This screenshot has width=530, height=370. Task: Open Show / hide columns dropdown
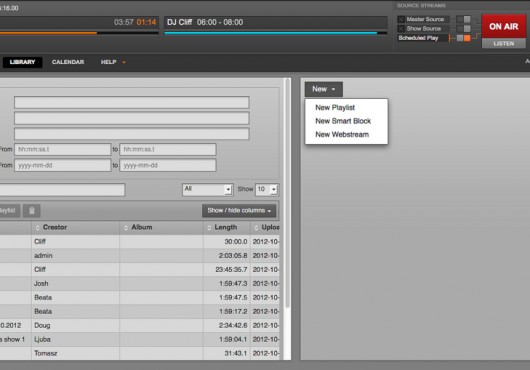pyautogui.click(x=239, y=211)
